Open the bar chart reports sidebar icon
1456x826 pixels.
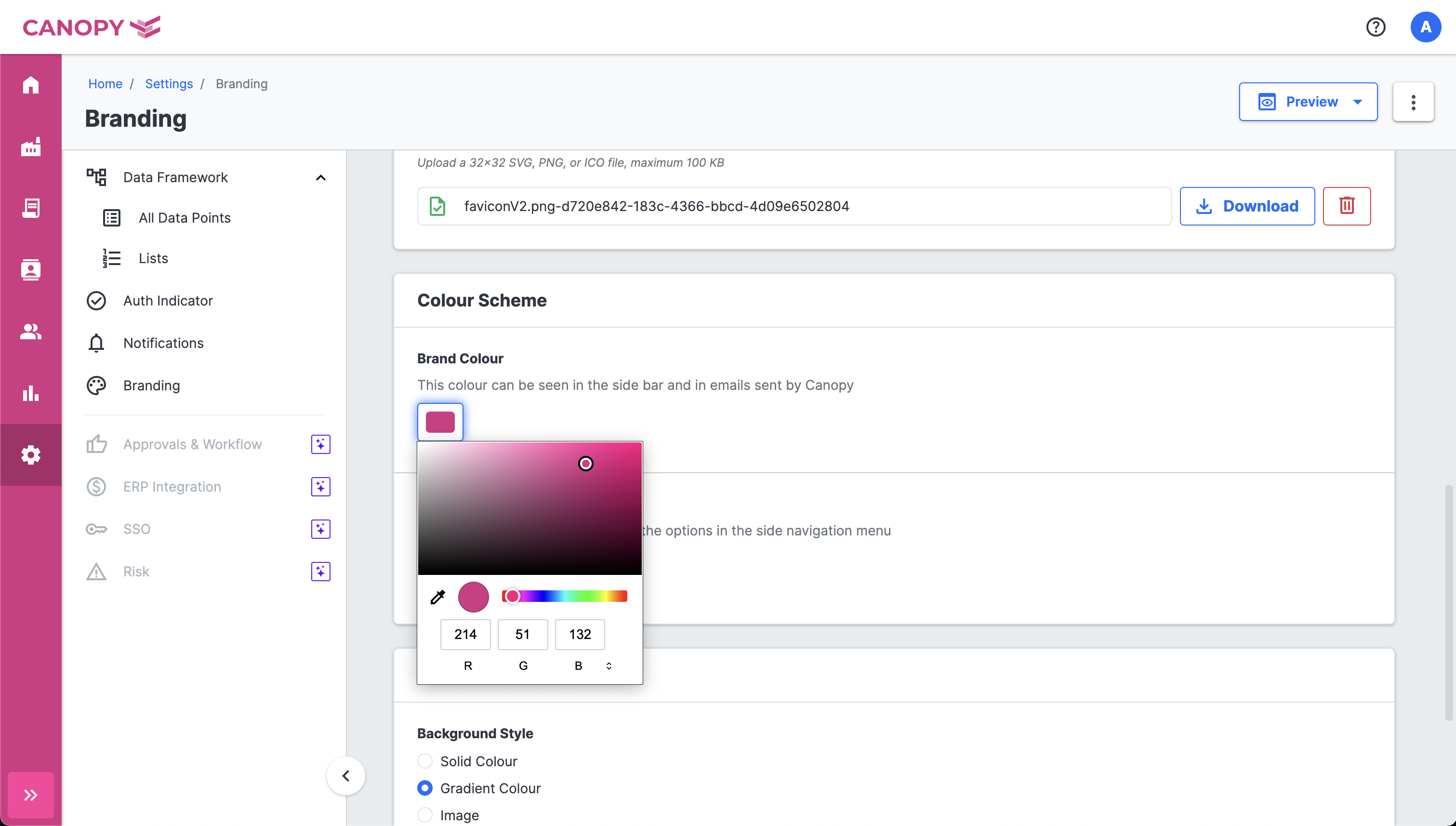31,393
